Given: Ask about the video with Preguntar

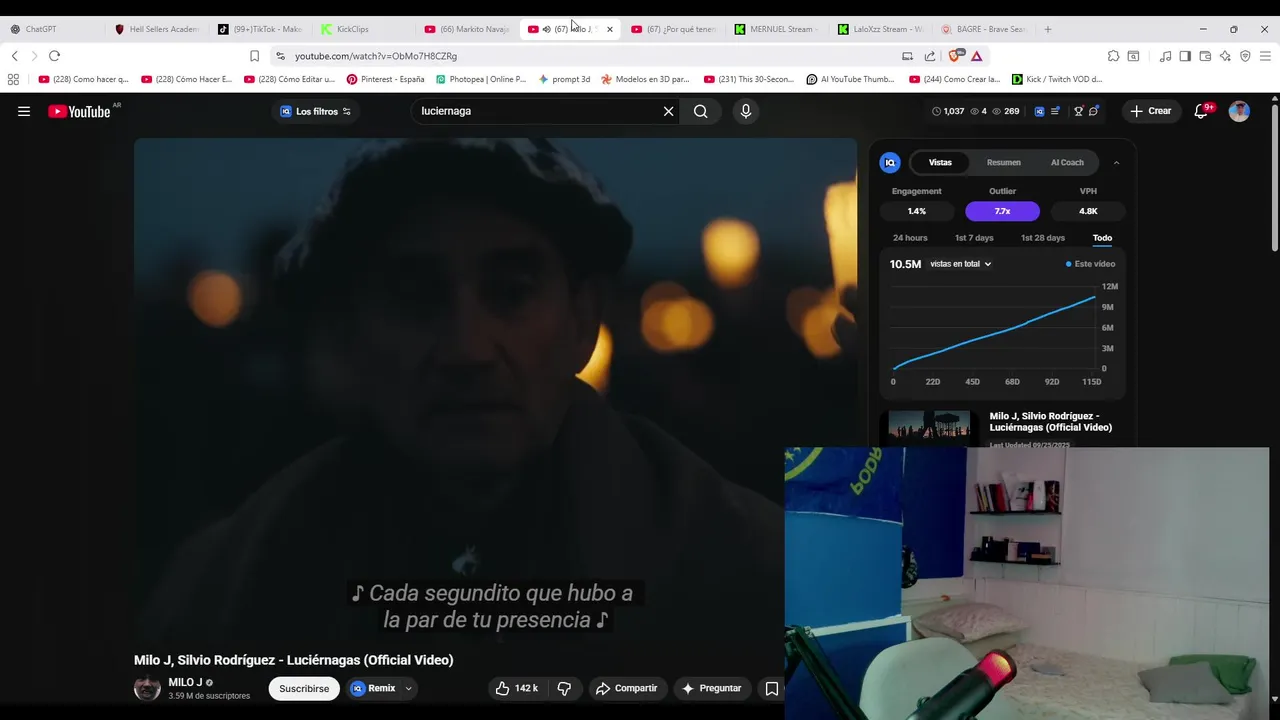Looking at the screenshot, I should (x=711, y=688).
